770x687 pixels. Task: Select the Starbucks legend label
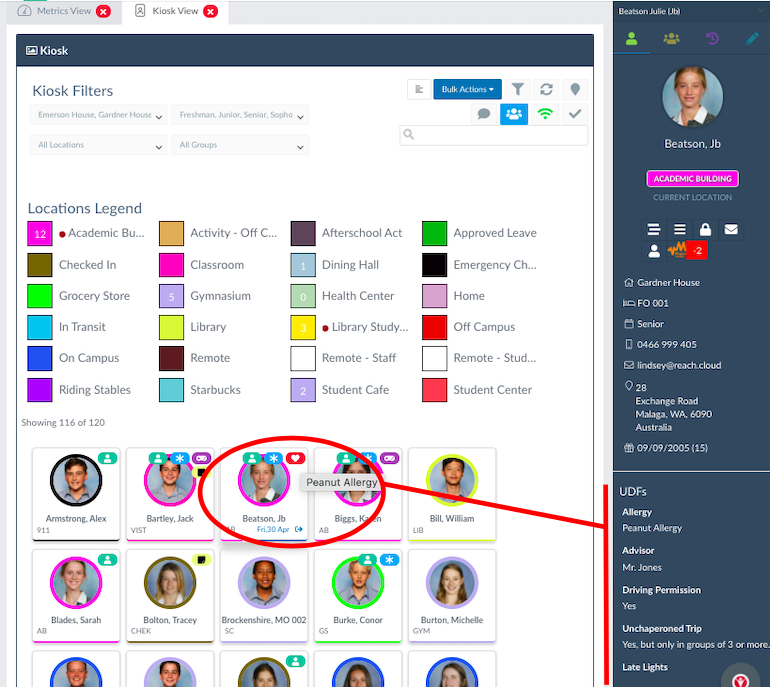click(x=216, y=389)
